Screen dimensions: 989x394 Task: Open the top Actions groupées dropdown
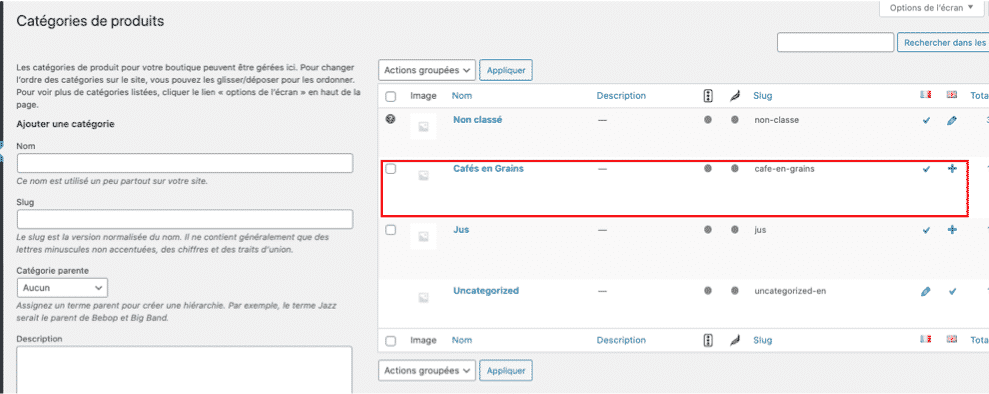[x=427, y=70]
